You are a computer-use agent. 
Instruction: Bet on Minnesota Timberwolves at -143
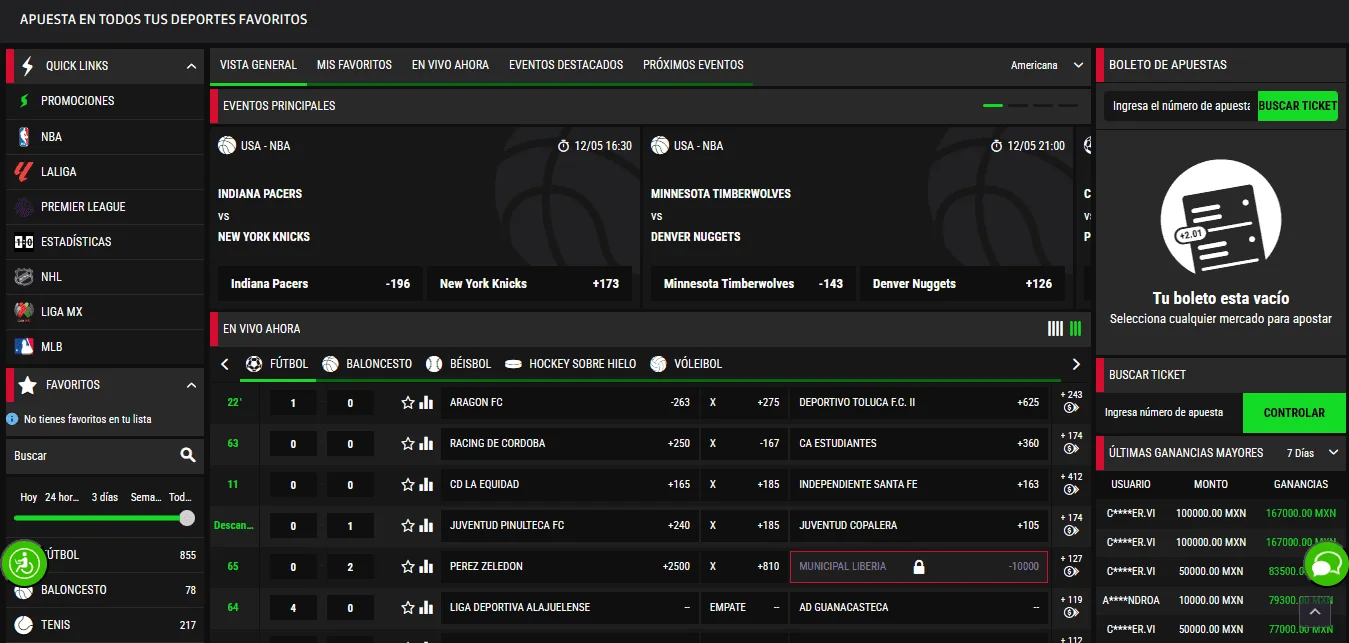[753, 284]
